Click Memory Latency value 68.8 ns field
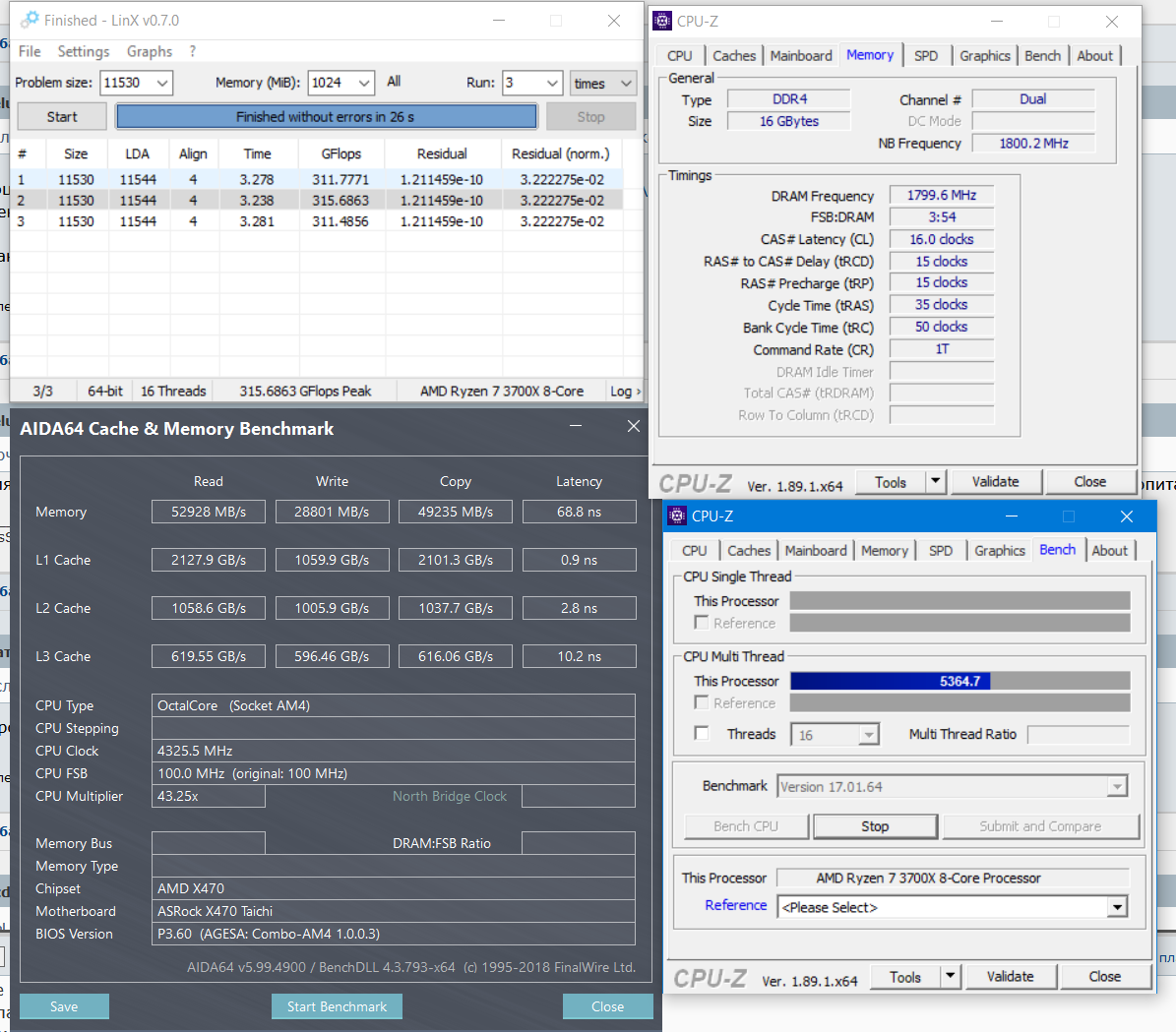 (579, 512)
